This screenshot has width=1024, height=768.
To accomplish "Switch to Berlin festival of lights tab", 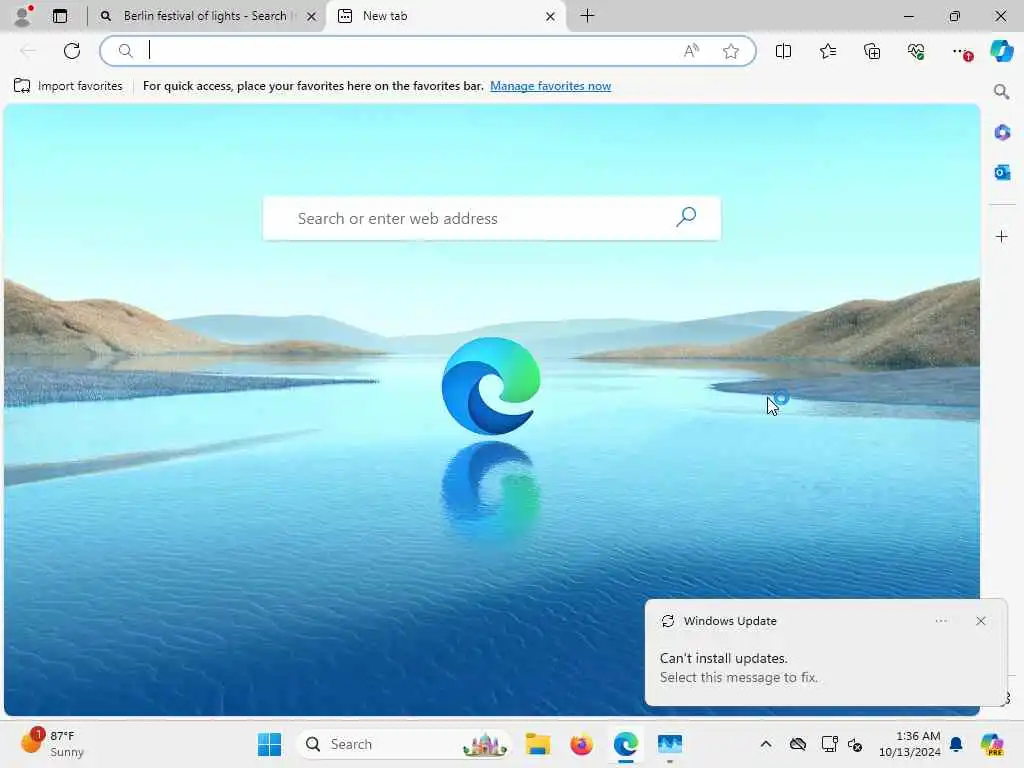I will (204, 16).
